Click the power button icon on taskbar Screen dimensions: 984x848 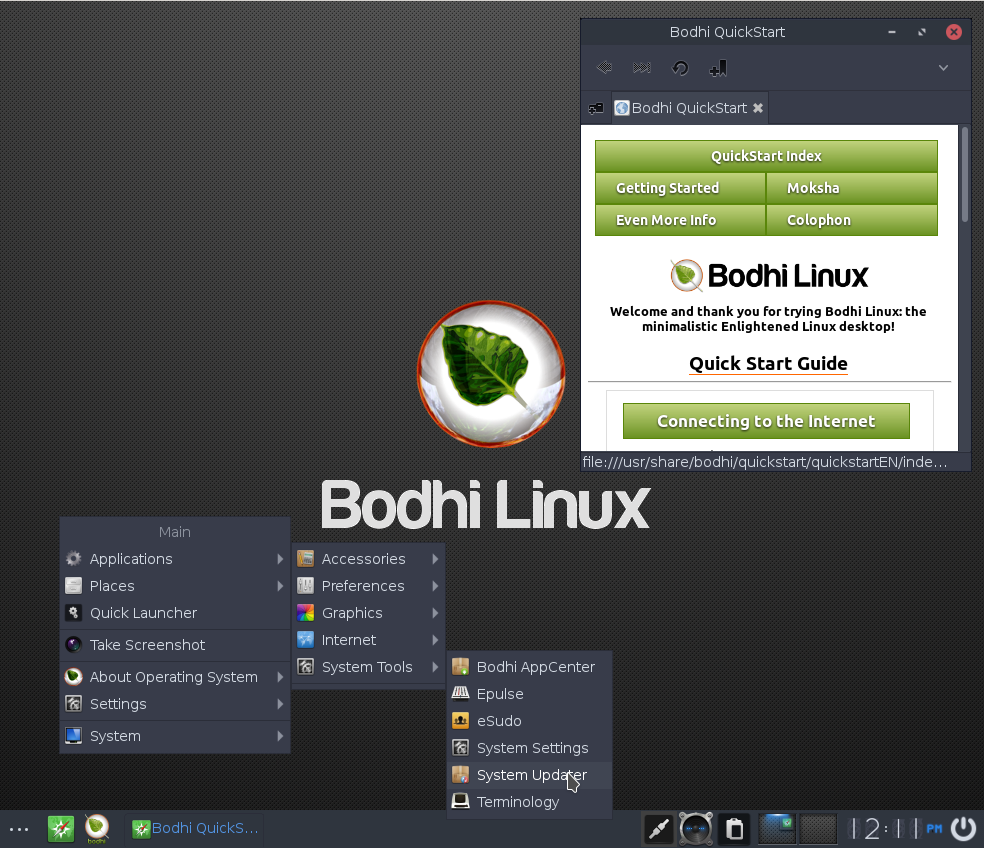964,829
